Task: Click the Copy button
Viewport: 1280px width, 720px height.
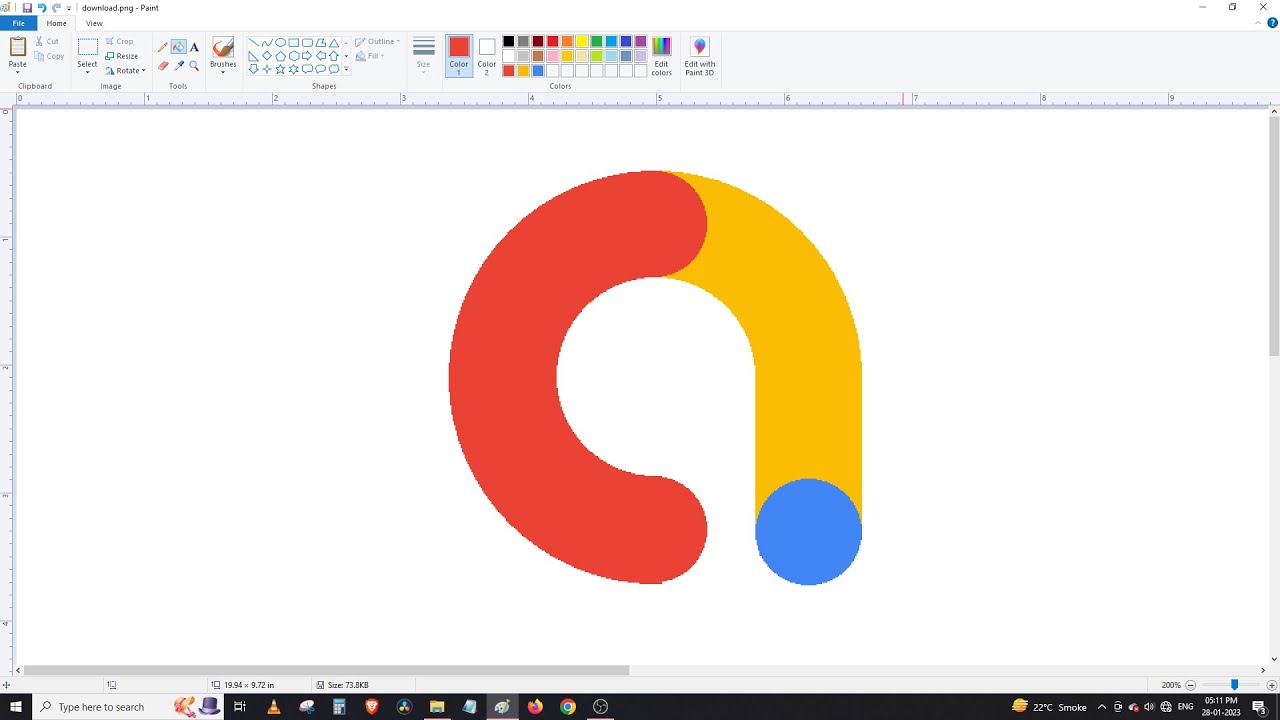Action: (50, 56)
